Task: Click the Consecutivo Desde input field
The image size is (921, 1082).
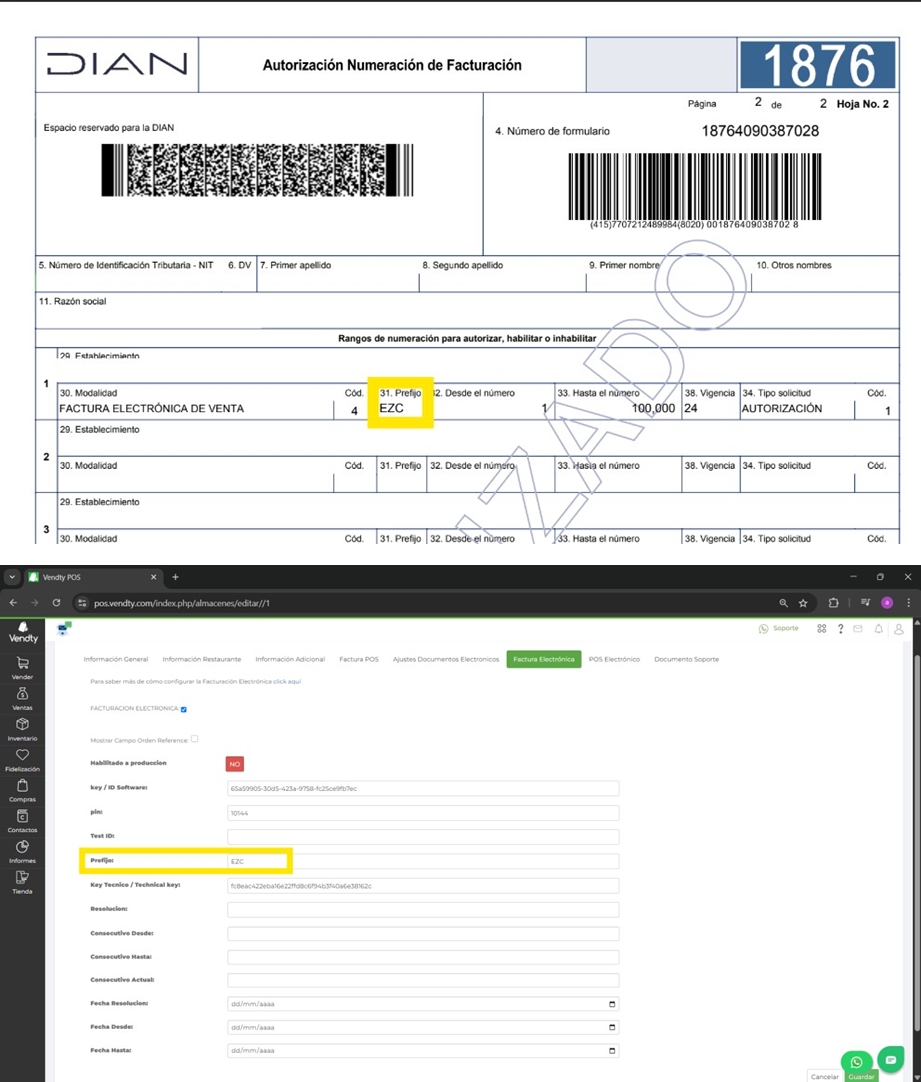Action: (x=423, y=934)
